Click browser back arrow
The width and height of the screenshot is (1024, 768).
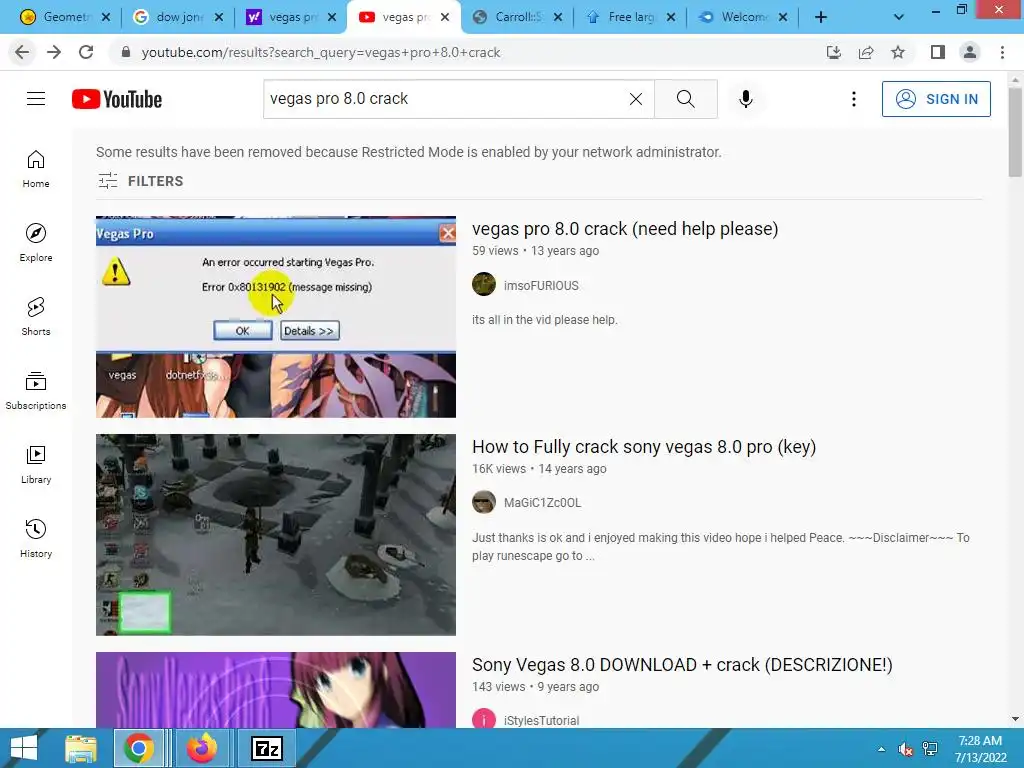coord(22,52)
